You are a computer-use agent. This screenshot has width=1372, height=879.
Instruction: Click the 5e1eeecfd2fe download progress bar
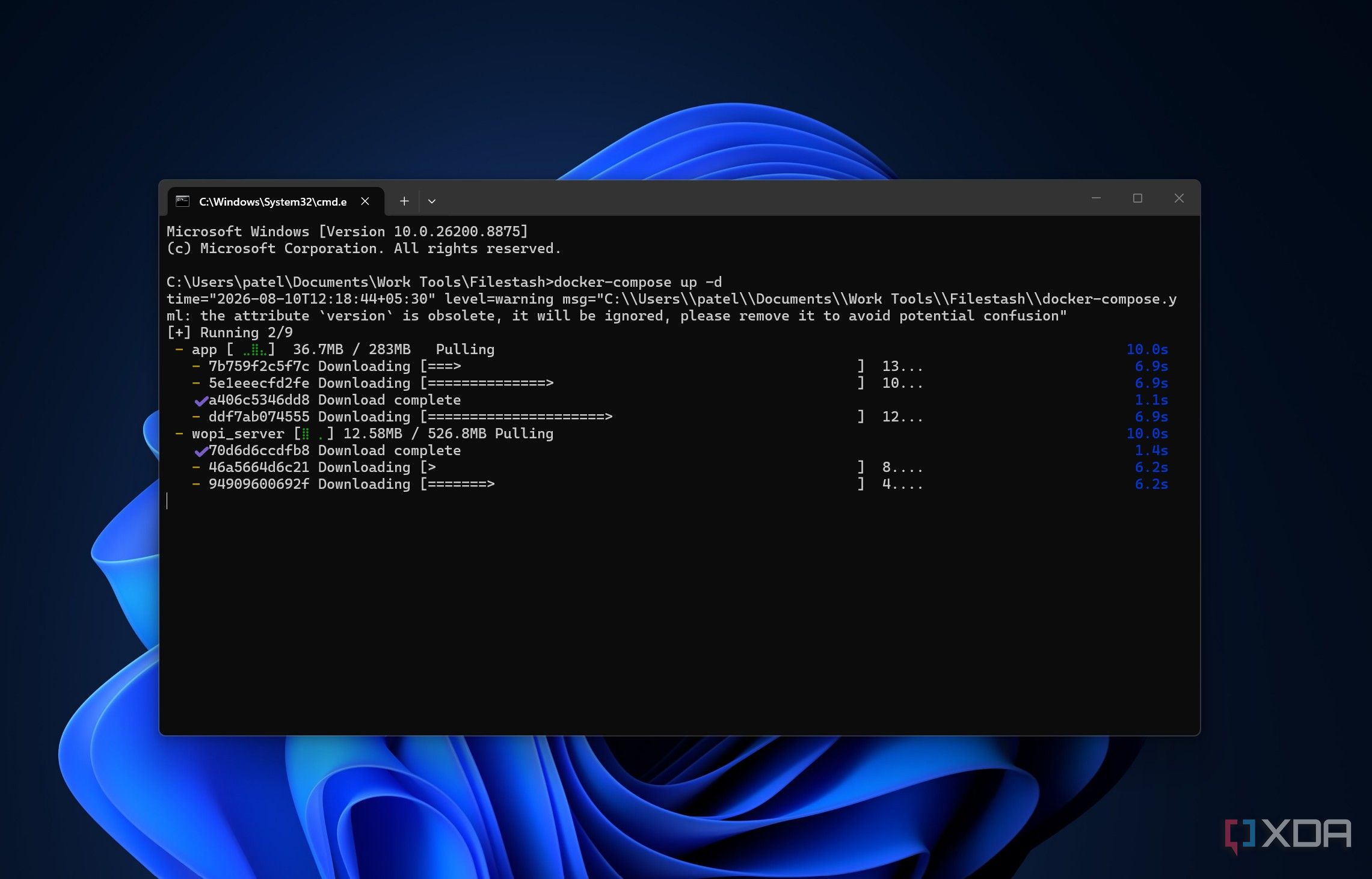coord(642,383)
